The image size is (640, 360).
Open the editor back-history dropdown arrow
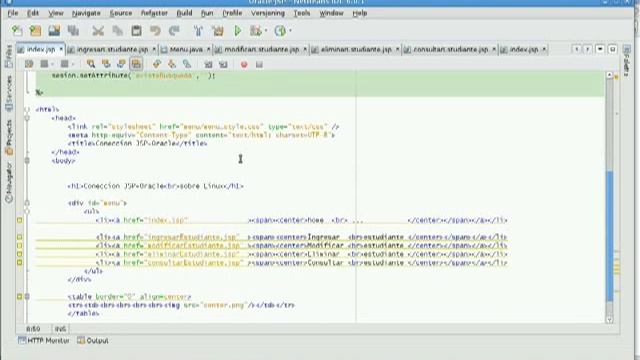click(52, 64)
